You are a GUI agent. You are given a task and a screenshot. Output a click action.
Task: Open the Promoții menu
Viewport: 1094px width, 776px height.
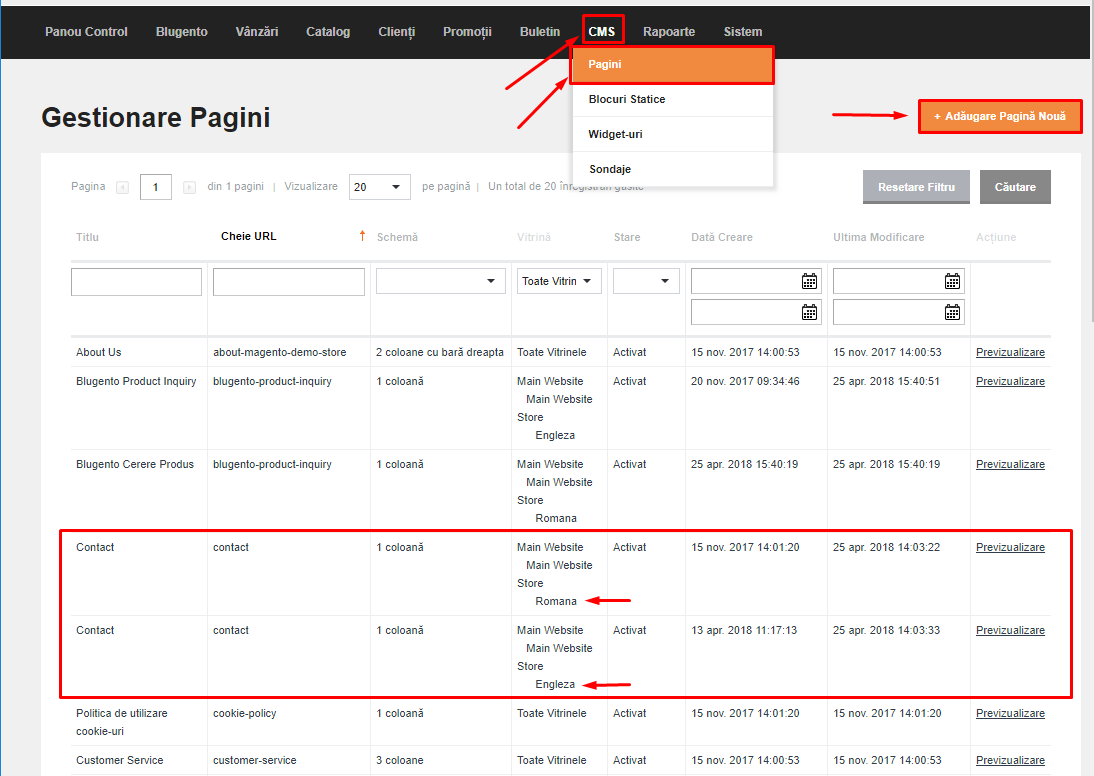[467, 31]
